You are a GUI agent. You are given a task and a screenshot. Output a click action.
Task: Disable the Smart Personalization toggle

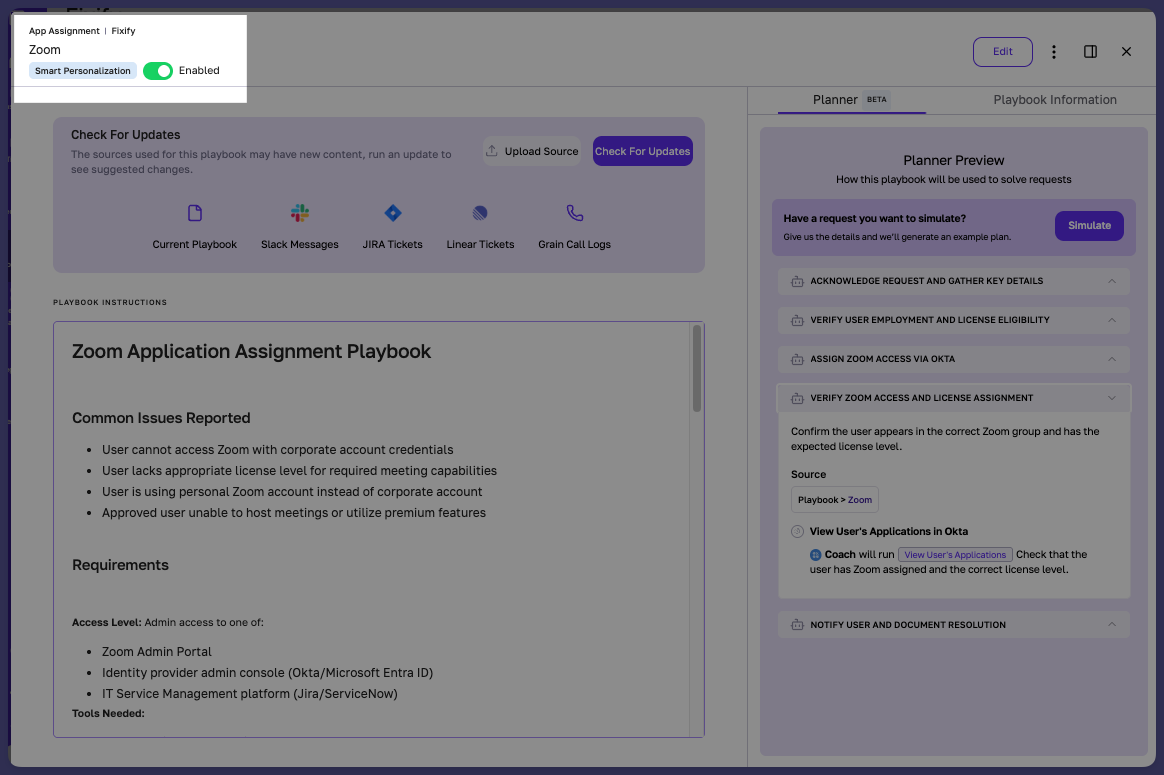coord(157,70)
